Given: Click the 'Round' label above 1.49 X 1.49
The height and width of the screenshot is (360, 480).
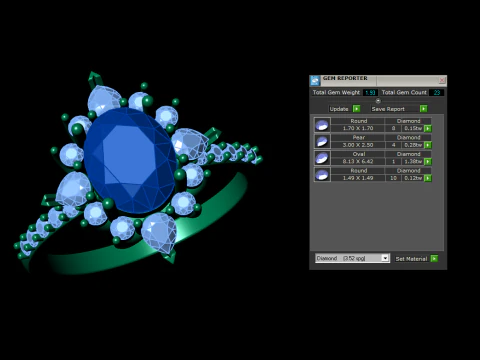Looking at the screenshot, I should click(x=359, y=171).
